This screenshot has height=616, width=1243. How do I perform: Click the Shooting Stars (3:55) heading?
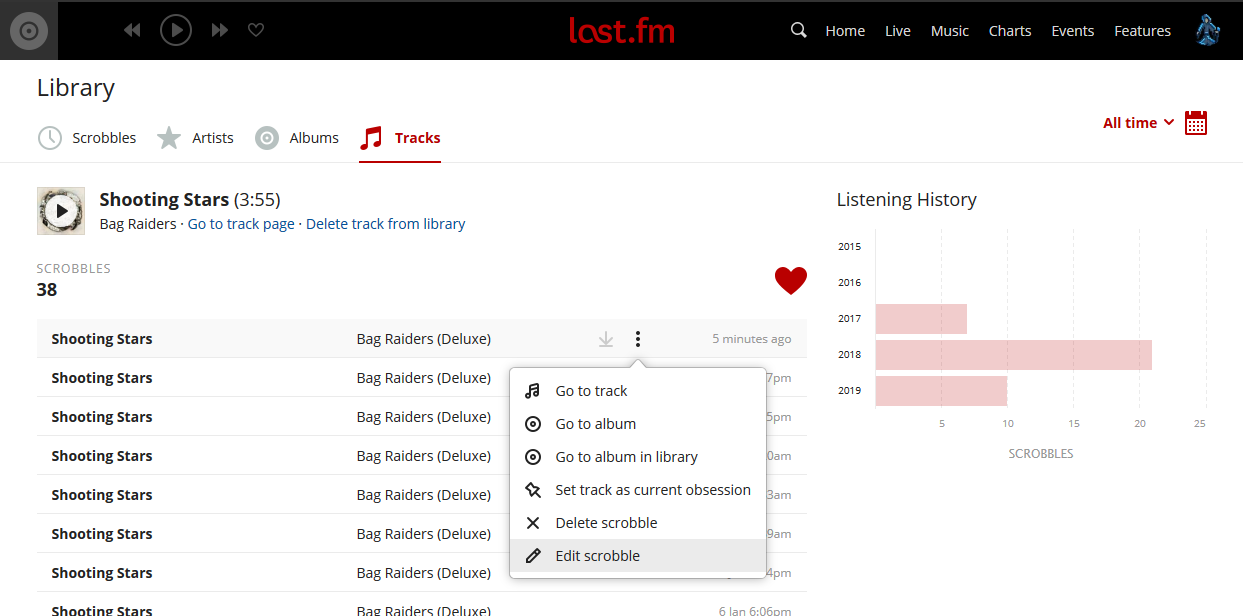point(190,199)
